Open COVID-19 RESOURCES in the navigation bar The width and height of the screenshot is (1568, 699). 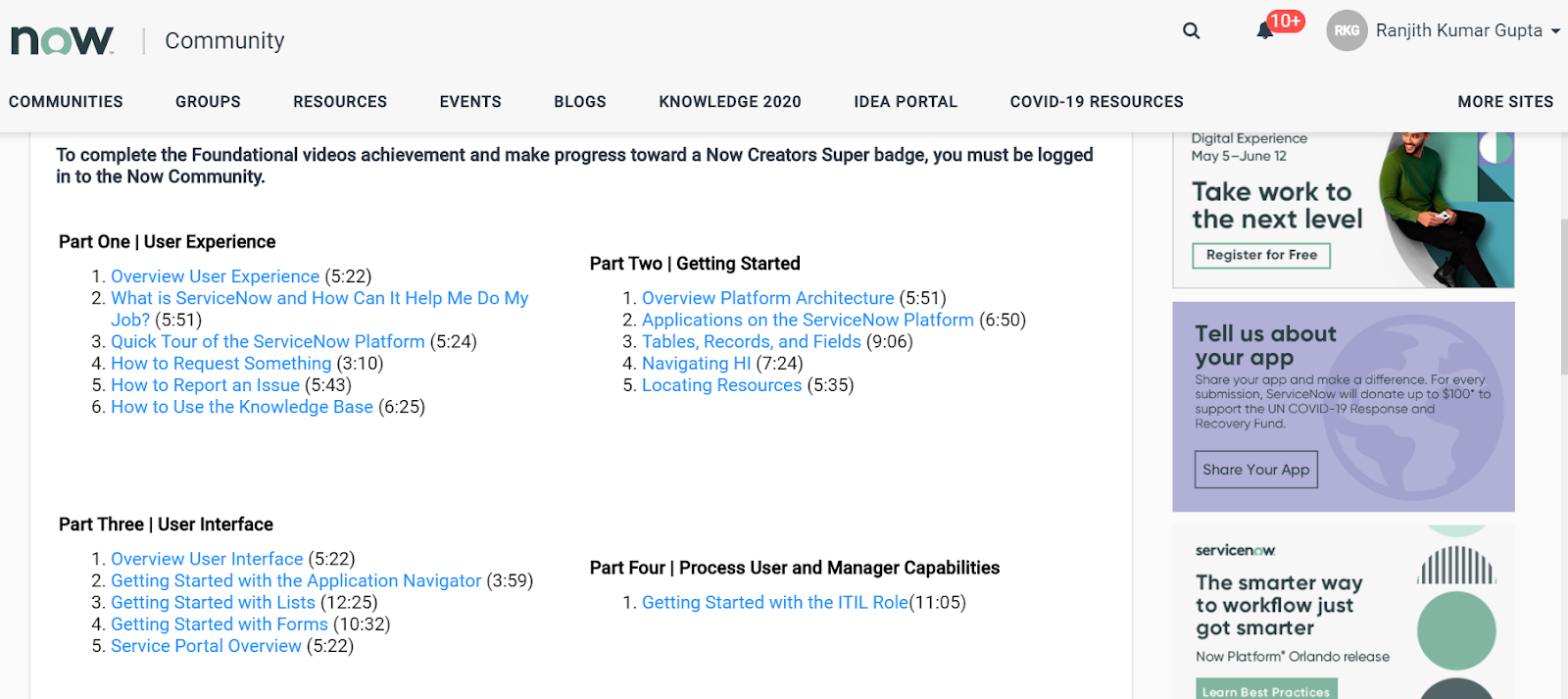coord(1097,102)
